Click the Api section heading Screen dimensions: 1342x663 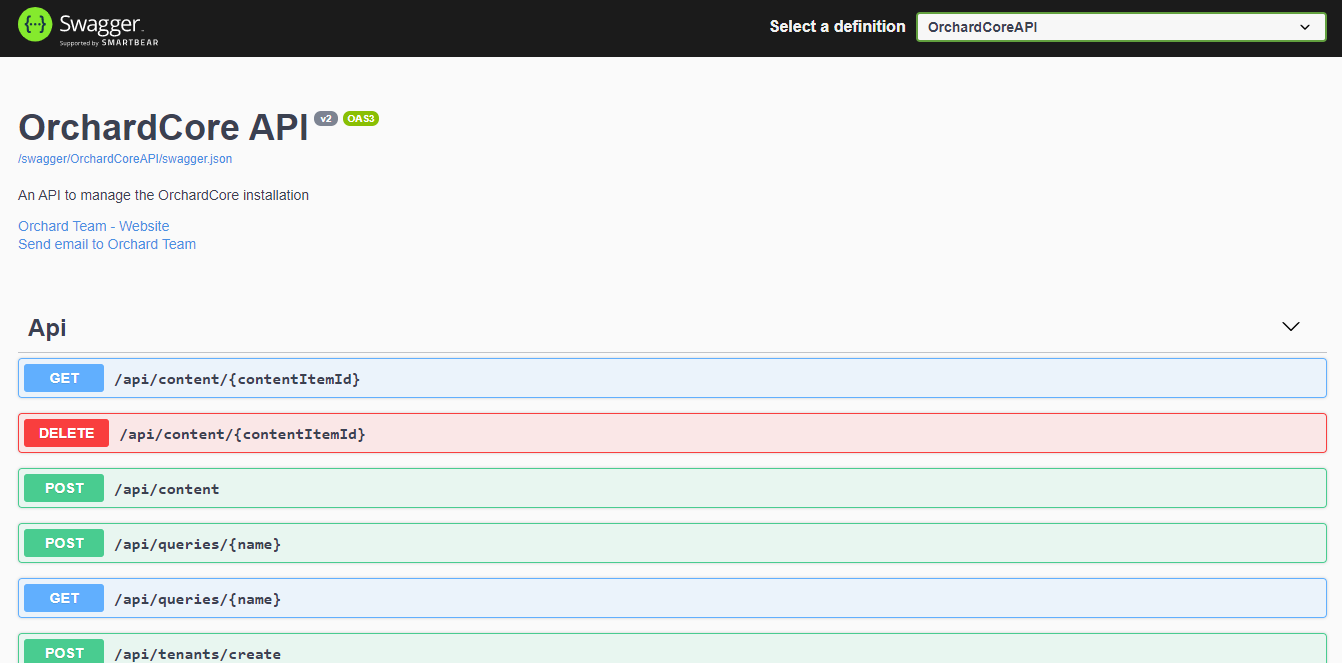pyautogui.click(x=47, y=328)
